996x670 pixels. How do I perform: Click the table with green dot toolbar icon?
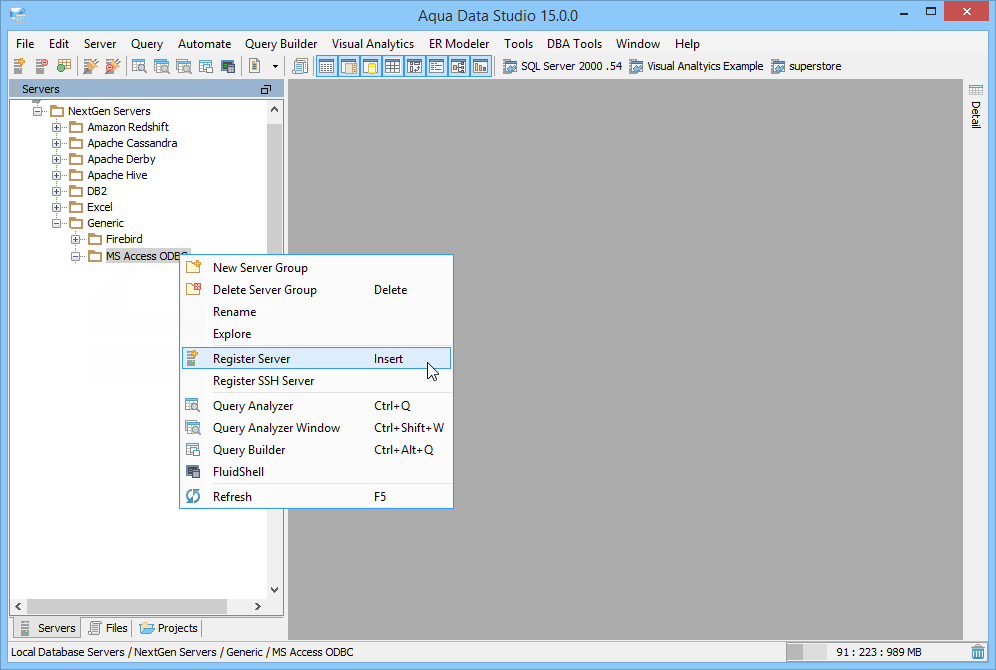pos(64,65)
